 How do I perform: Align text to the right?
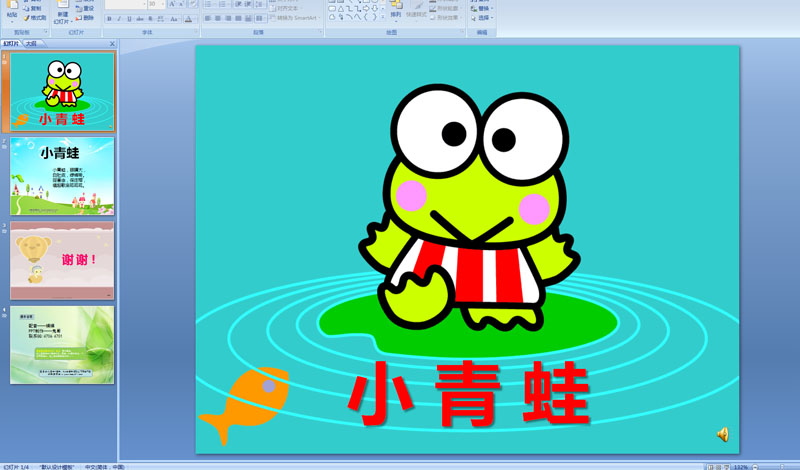228,18
